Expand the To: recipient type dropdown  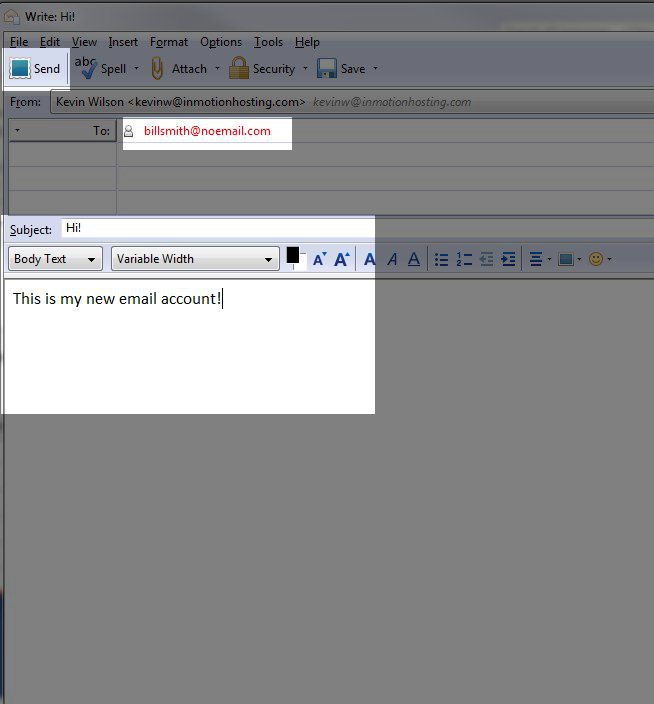[x=18, y=131]
